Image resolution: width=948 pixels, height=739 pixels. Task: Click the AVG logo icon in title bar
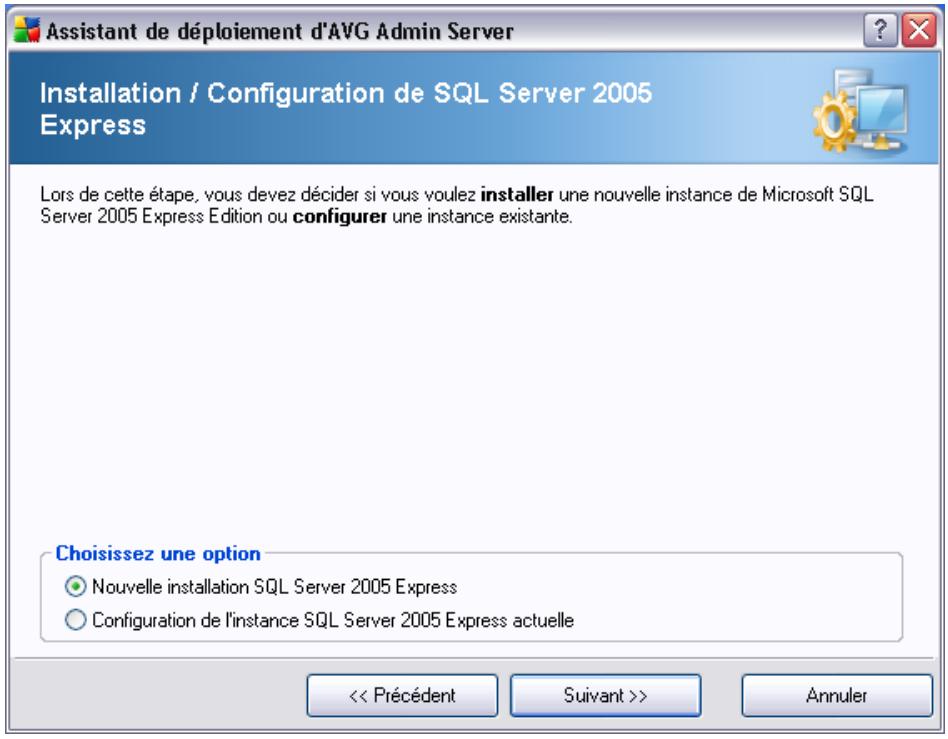[27, 30]
